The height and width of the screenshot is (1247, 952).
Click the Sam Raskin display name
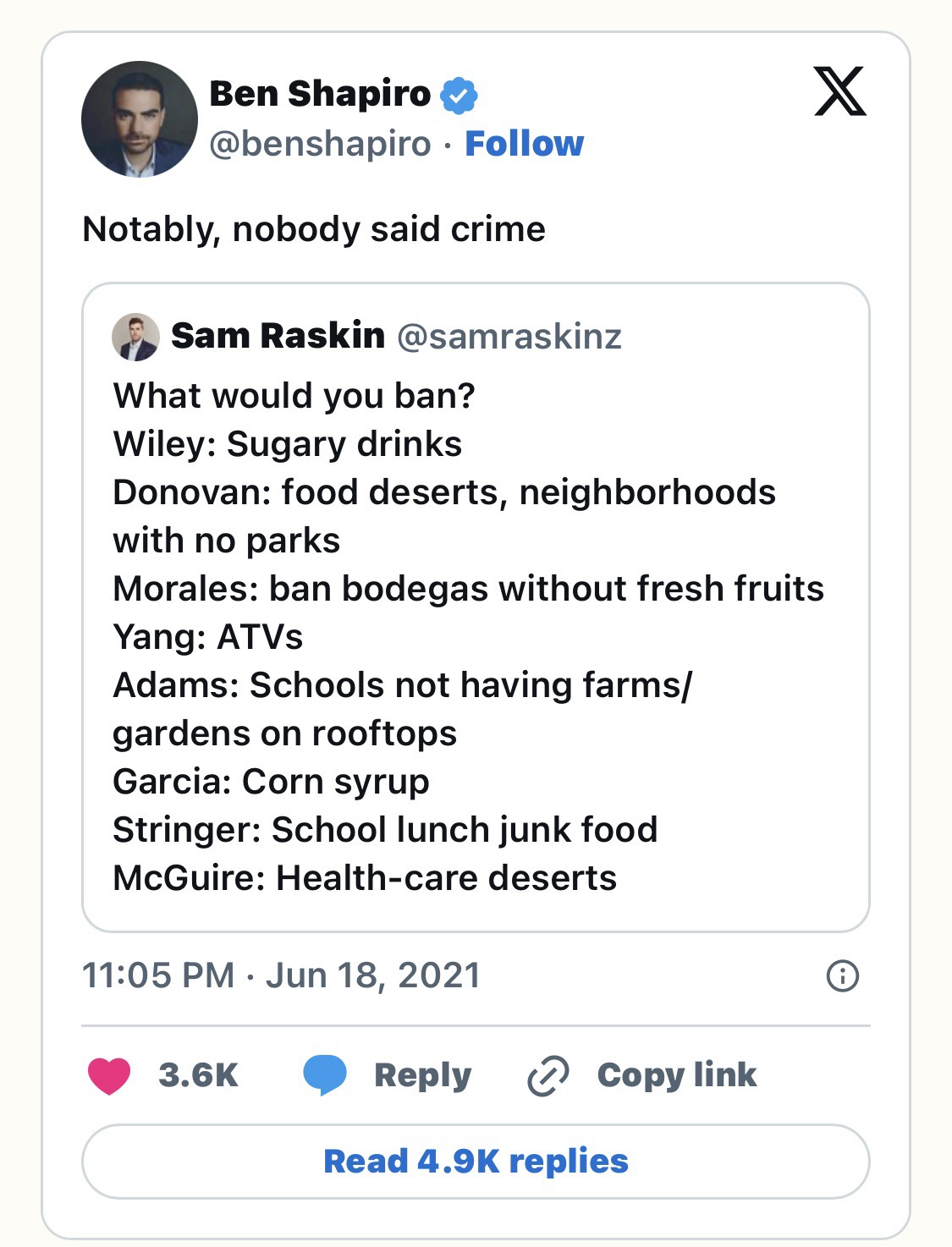click(278, 336)
